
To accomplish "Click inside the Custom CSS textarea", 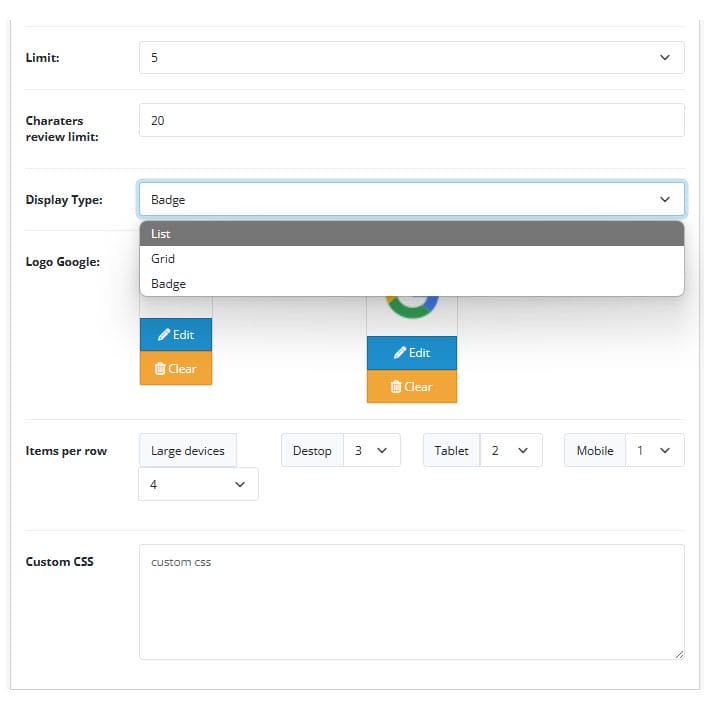I will click(412, 602).
